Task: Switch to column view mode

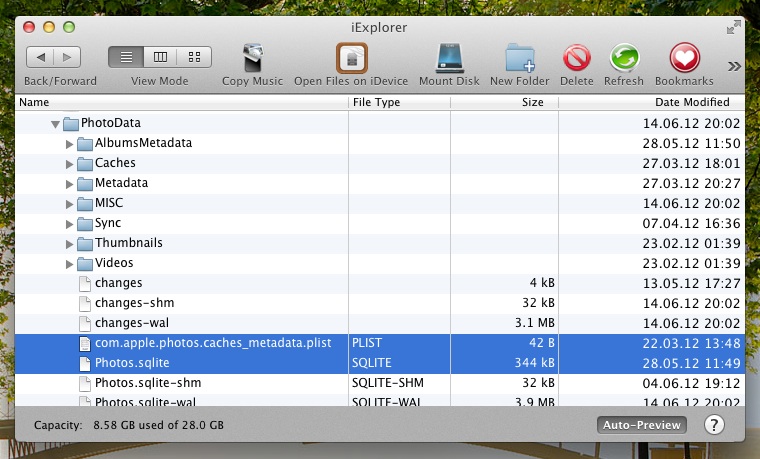Action: tap(160, 57)
